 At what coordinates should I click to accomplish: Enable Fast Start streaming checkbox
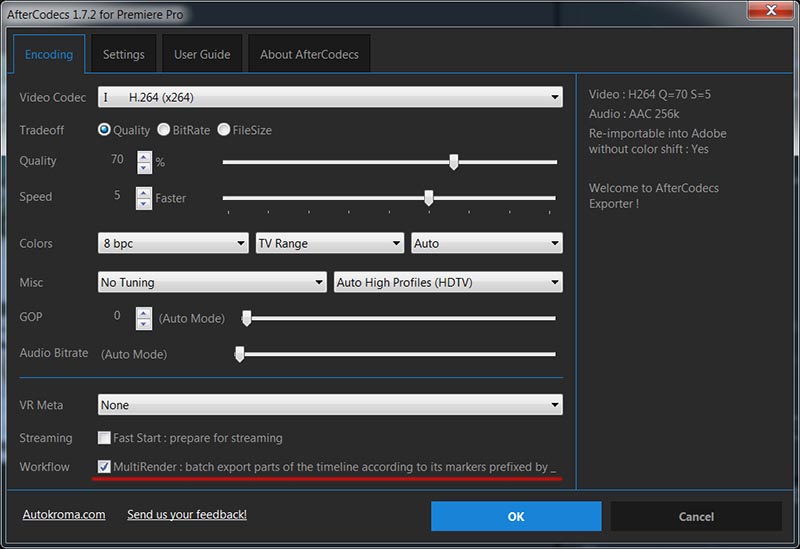pyautogui.click(x=104, y=438)
